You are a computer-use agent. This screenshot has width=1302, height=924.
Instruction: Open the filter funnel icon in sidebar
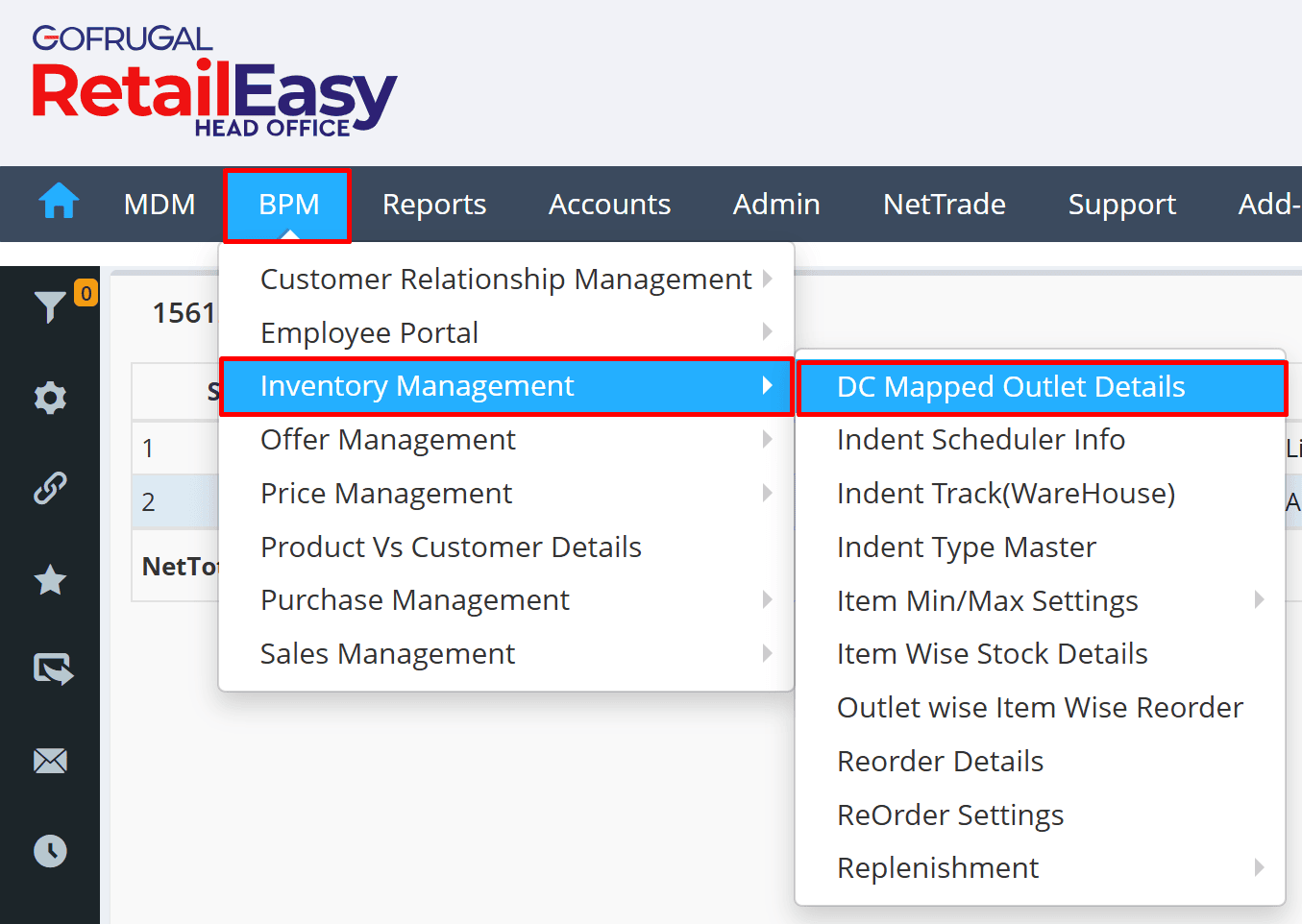click(50, 306)
